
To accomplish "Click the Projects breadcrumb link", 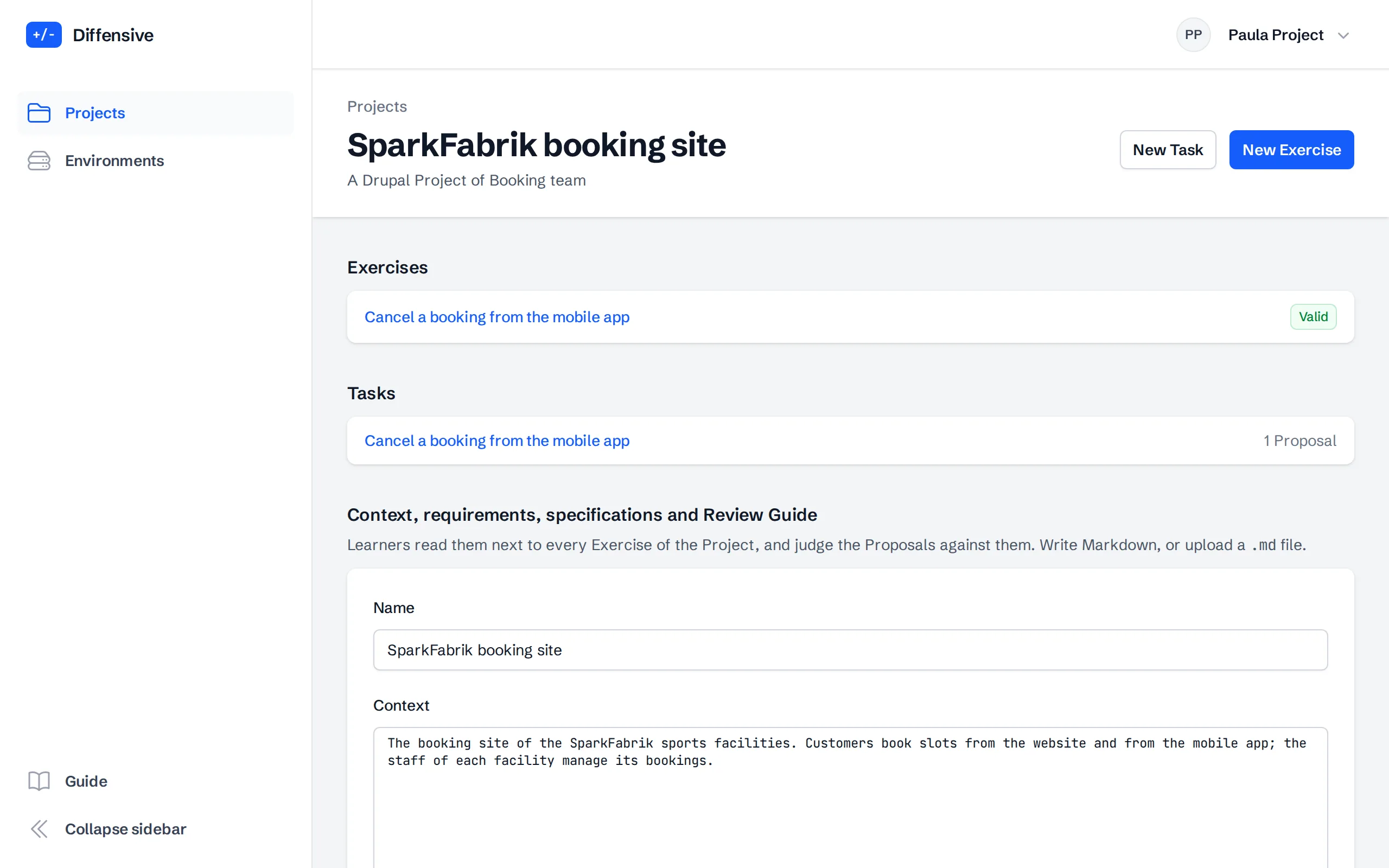I will 377,107.
